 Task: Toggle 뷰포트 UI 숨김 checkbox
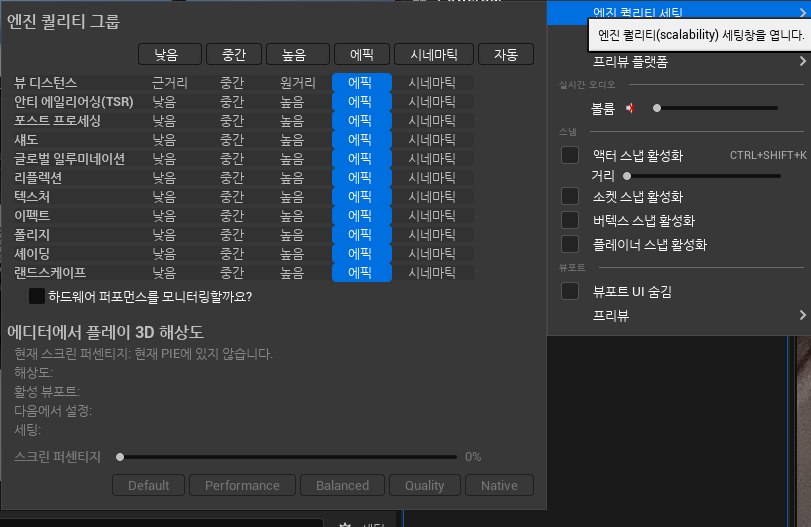(x=570, y=291)
